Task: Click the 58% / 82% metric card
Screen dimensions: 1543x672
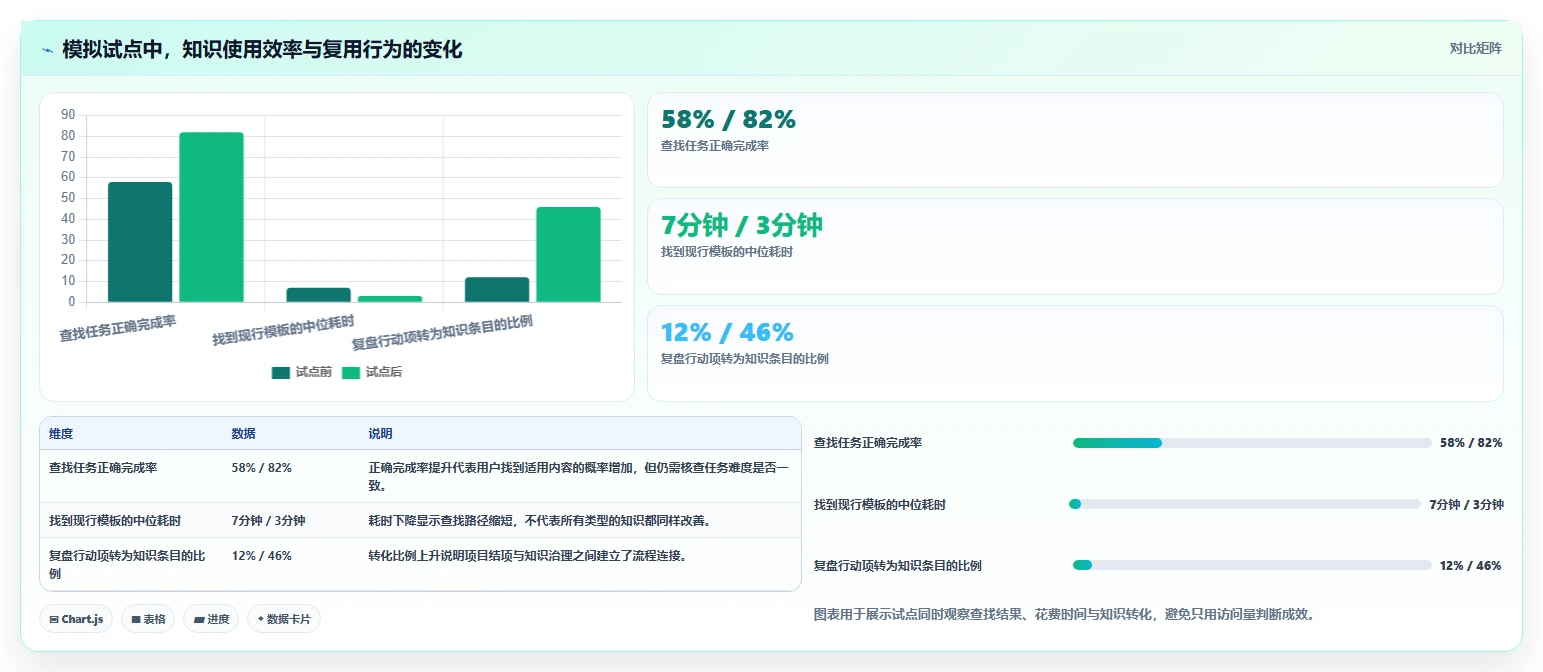Action: tap(1075, 140)
